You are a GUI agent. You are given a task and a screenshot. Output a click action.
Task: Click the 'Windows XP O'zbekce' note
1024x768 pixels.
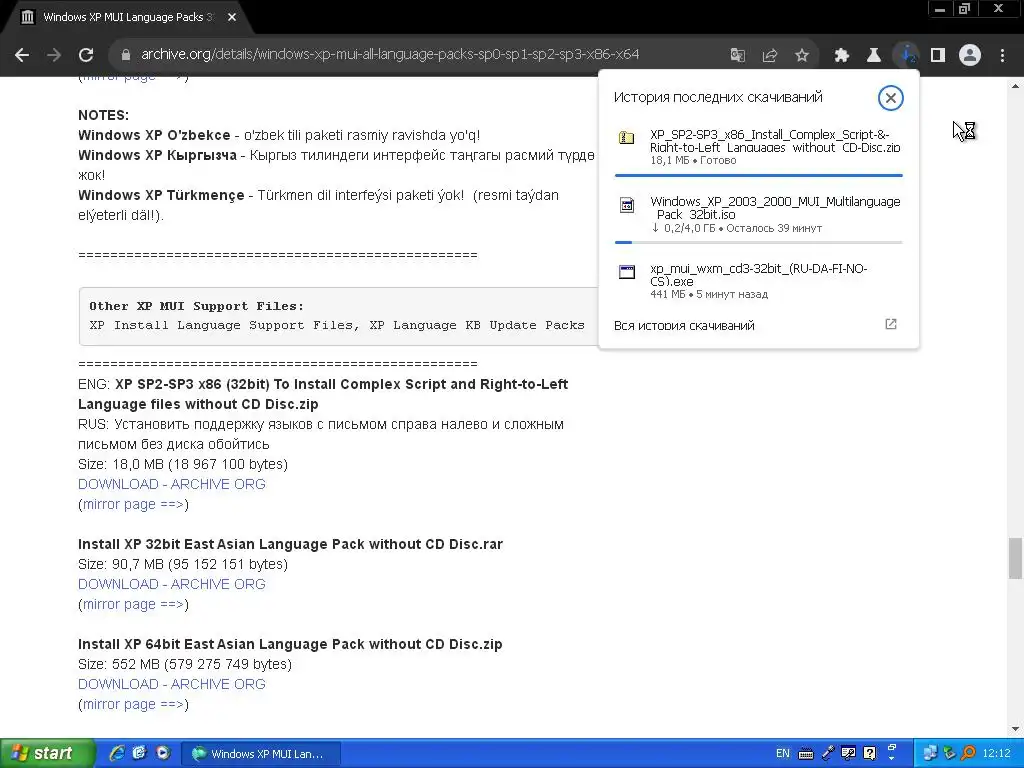(x=279, y=135)
